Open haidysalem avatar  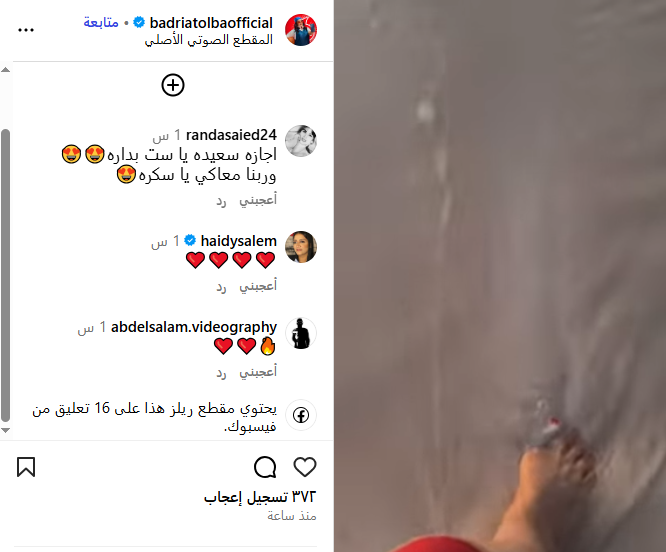pyautogui.click(x=301, y=247)
